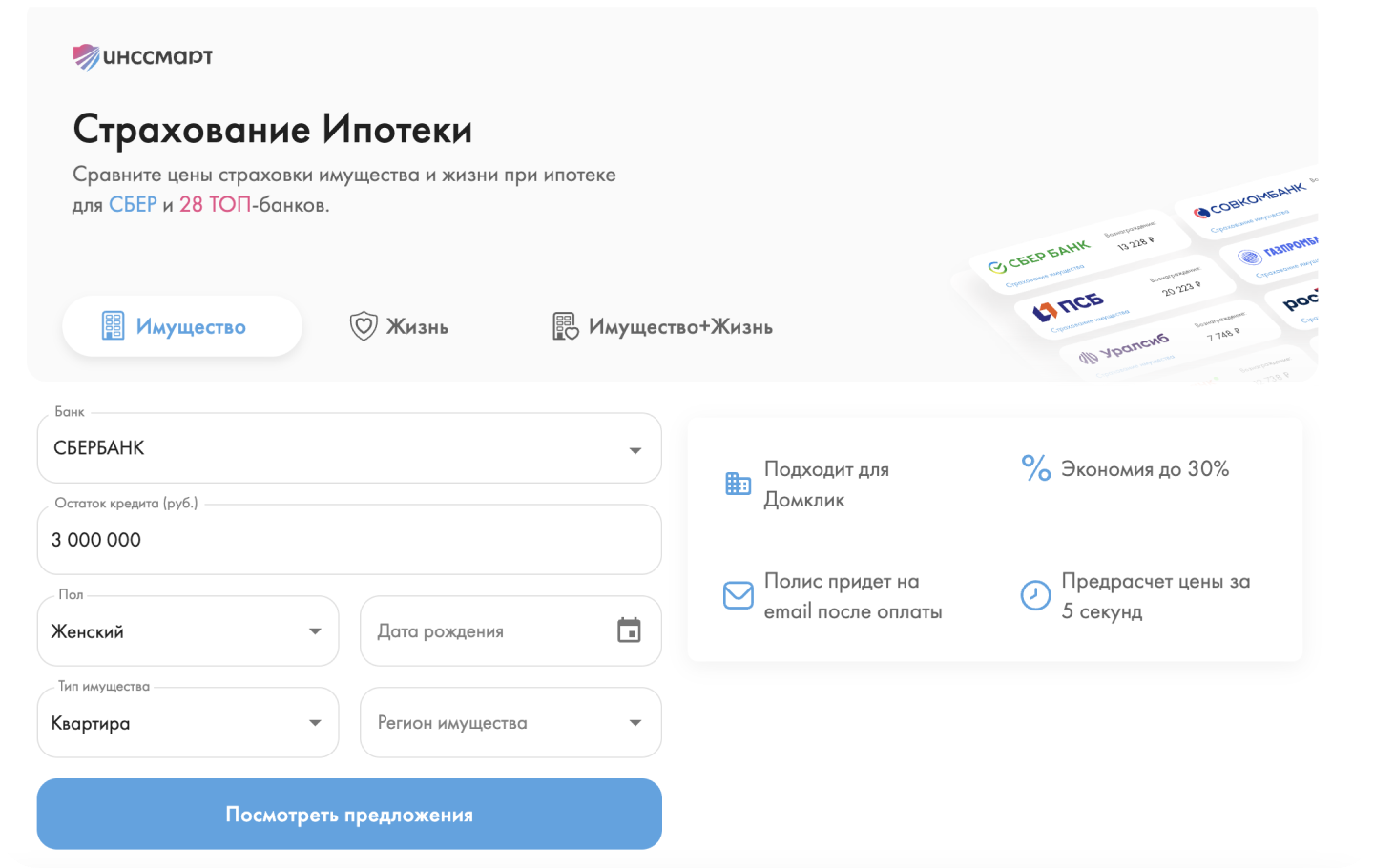Click the Дата рождения field
Viewport: 1374px width, 868px height.
pos(510,631)
